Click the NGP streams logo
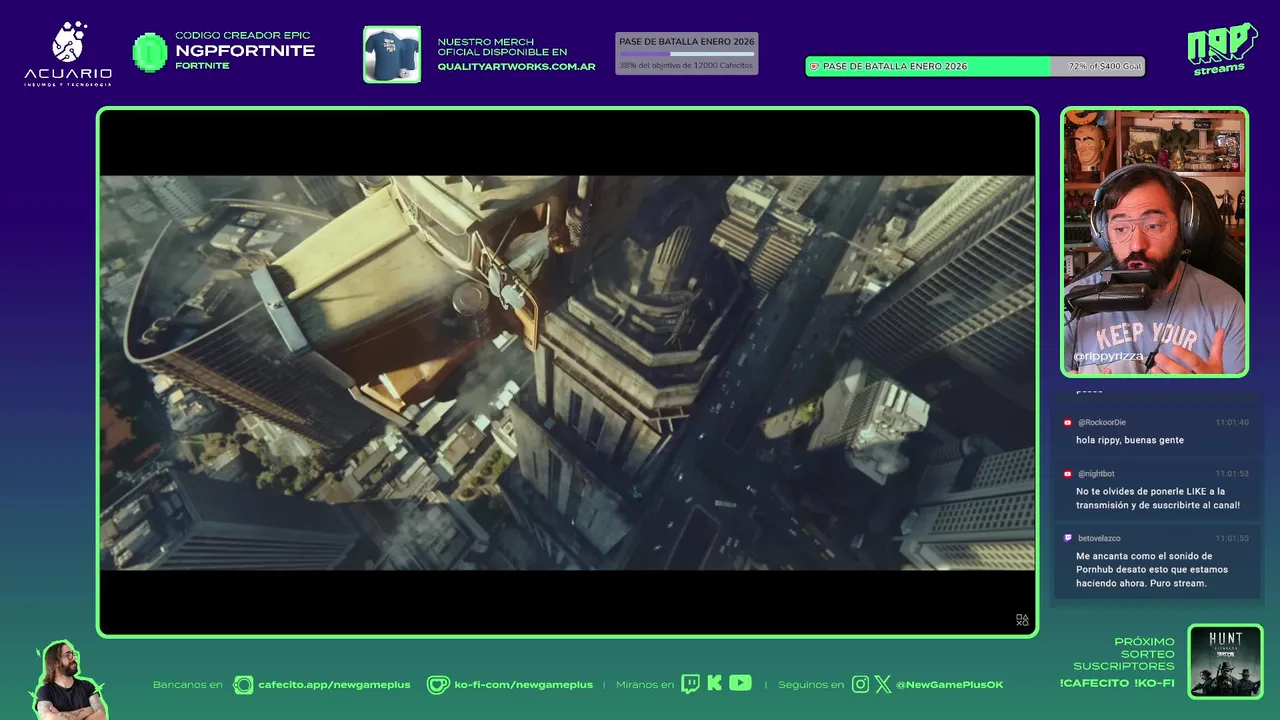The height and width of the screenshot is (720, 1280). pos(1222,49)
